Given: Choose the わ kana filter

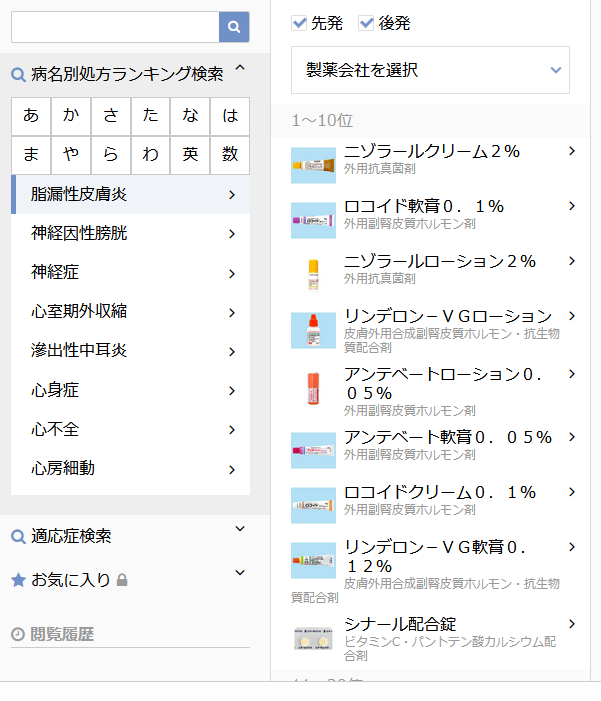Looking at the screenshot, I should 150,155.
